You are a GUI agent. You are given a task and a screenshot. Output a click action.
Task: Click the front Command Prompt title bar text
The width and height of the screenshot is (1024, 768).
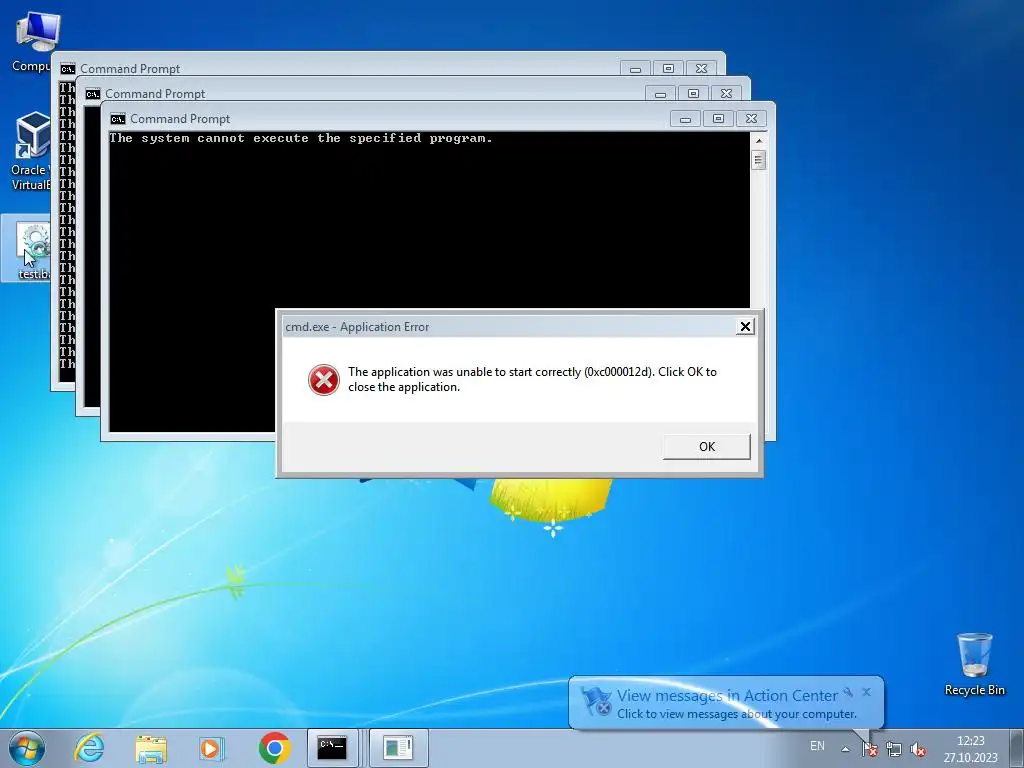(x=180, y=119)
